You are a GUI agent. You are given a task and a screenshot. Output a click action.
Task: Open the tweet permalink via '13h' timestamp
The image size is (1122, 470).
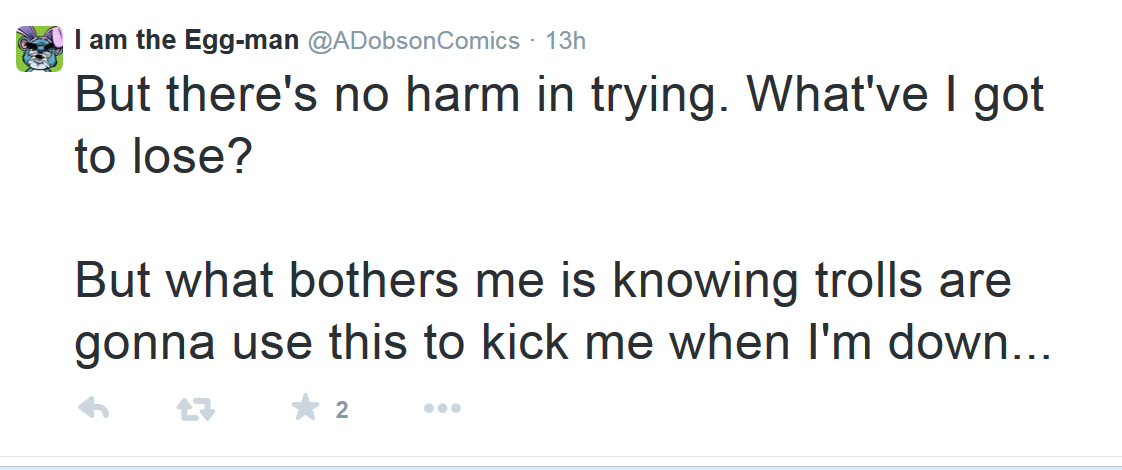coord(565,41)
